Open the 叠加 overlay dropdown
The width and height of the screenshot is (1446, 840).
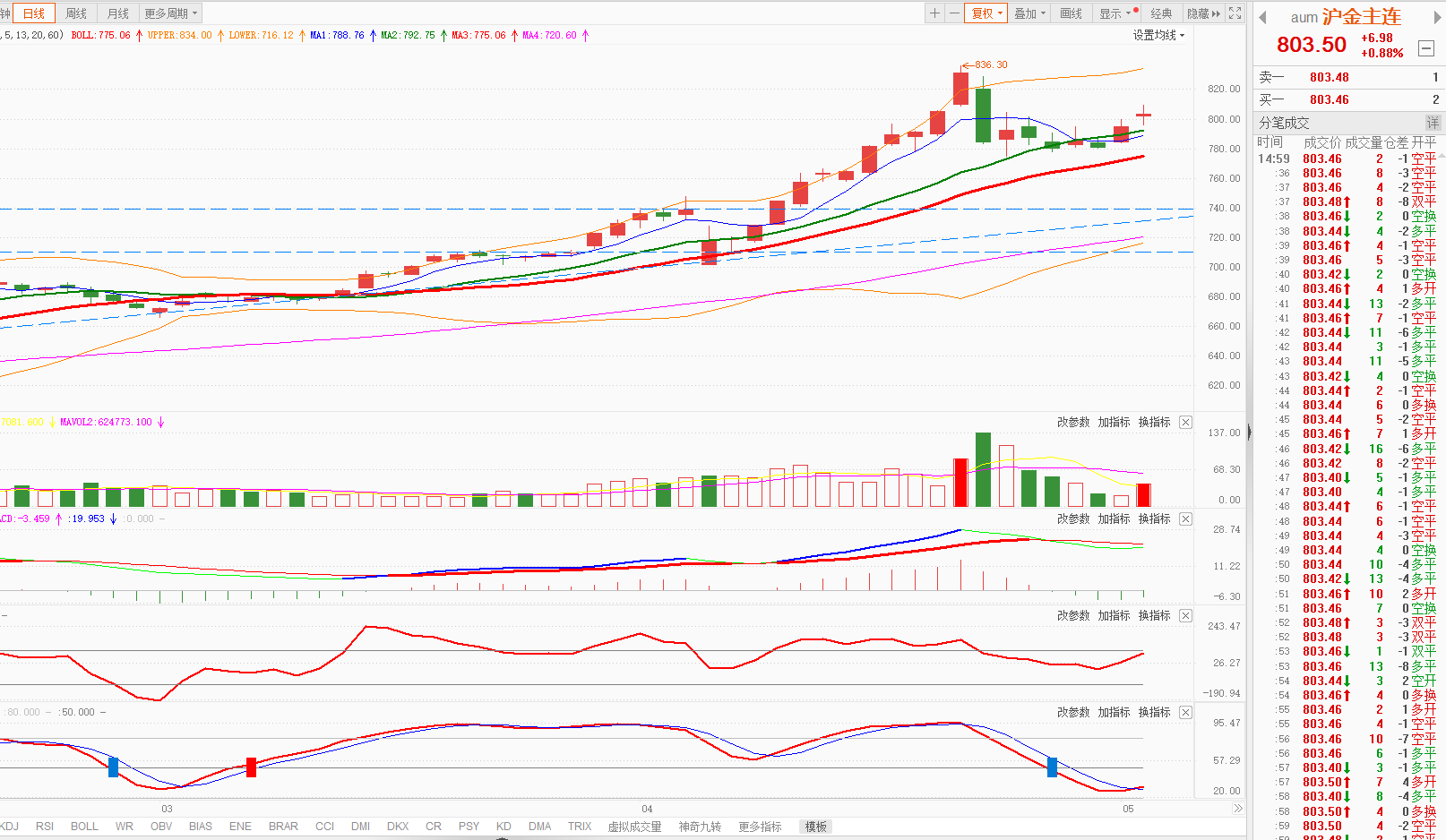click(1029, 13)
